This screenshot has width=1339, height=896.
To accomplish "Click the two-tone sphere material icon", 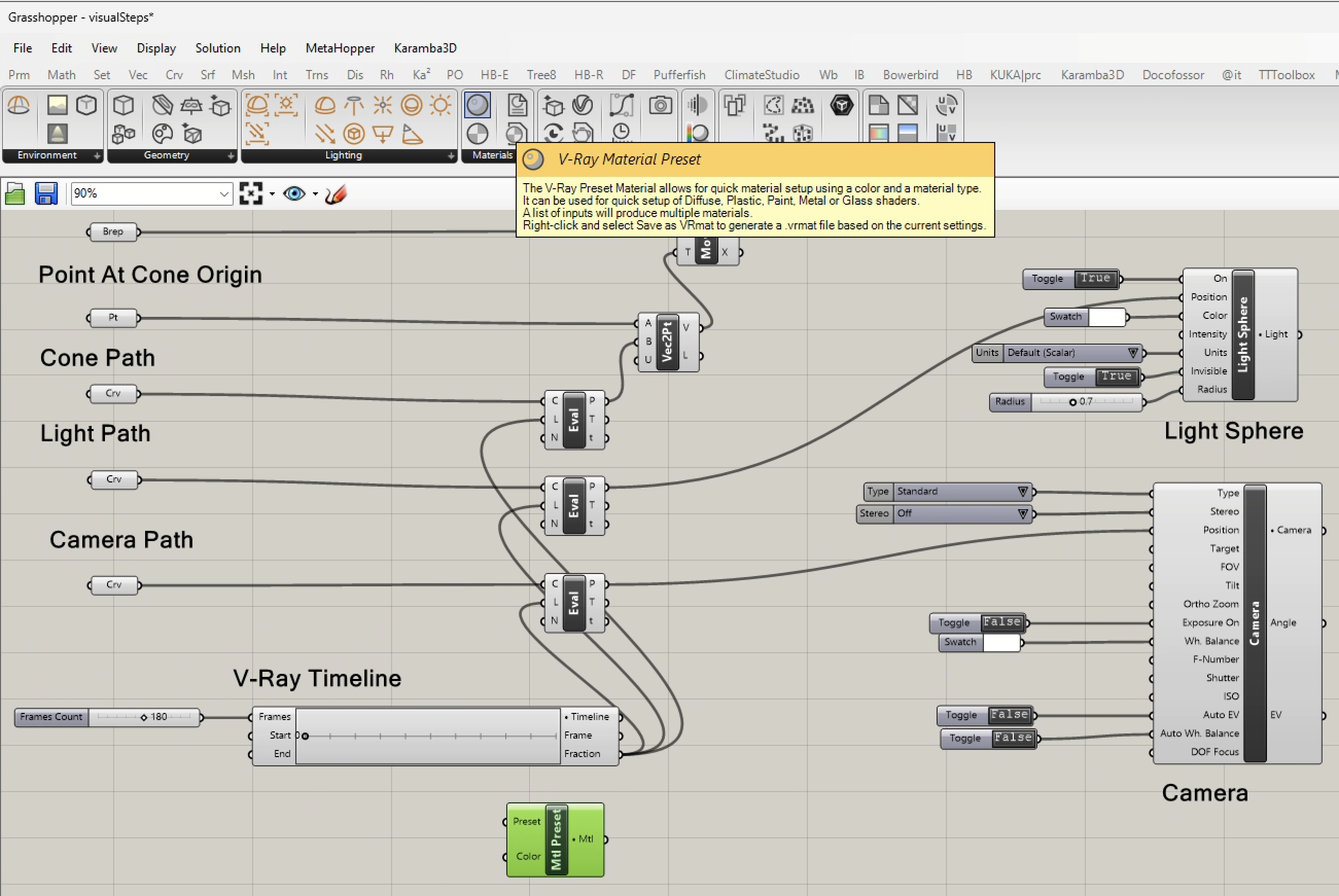I will coord(477,134).
